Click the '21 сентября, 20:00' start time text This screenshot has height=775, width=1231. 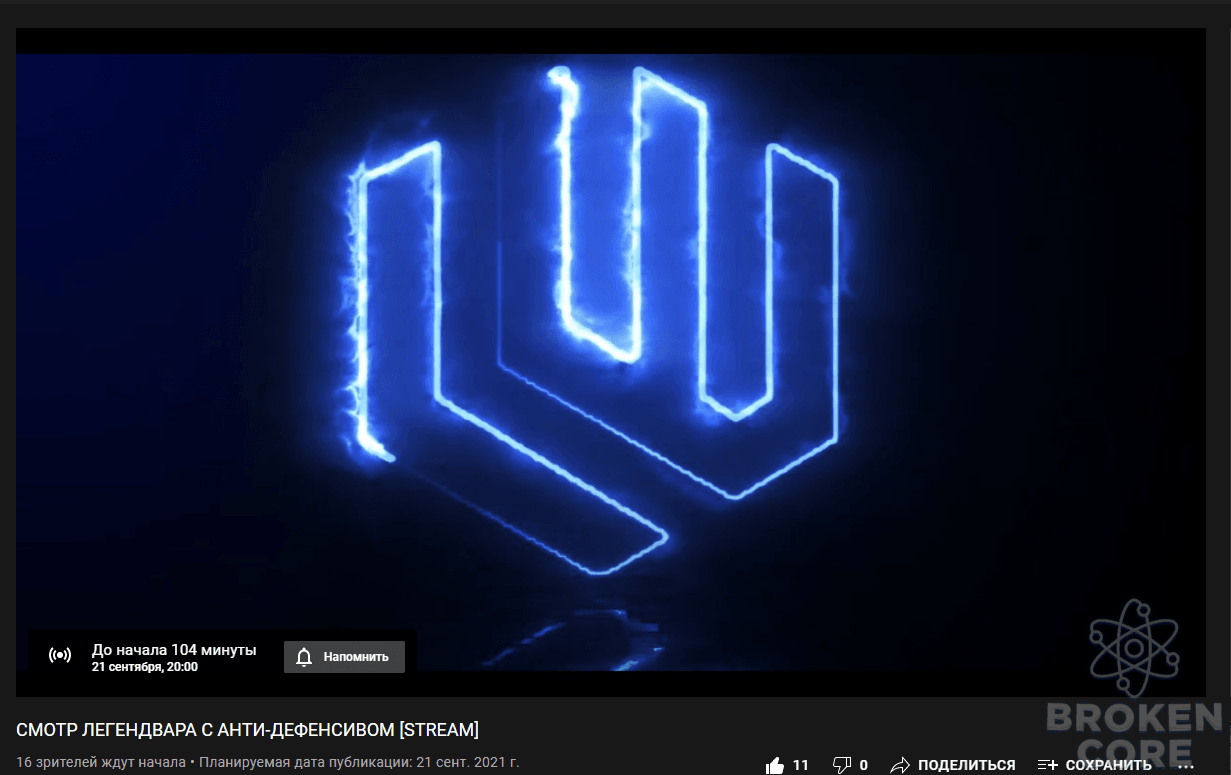(x=145, y=667)
